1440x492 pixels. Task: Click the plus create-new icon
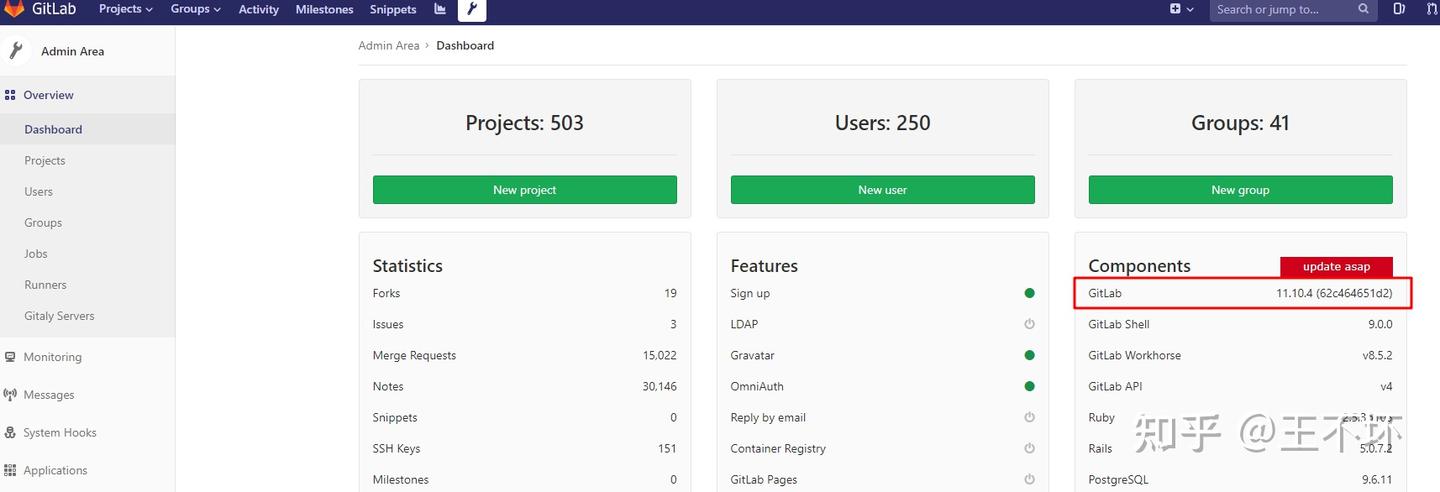[1175, 9]
